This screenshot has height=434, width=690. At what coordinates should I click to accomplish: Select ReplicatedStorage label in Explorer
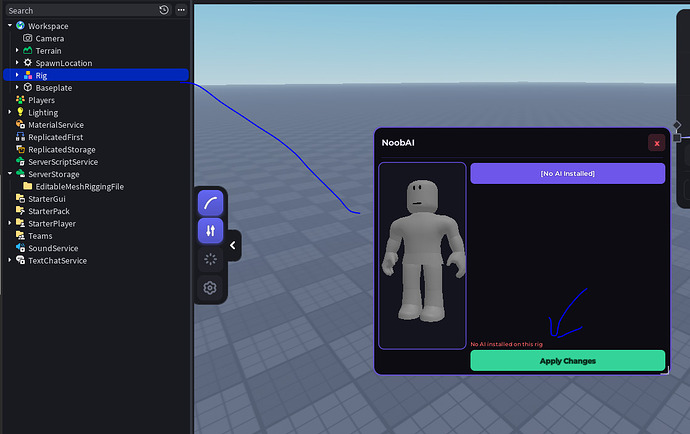pos(62,149)
